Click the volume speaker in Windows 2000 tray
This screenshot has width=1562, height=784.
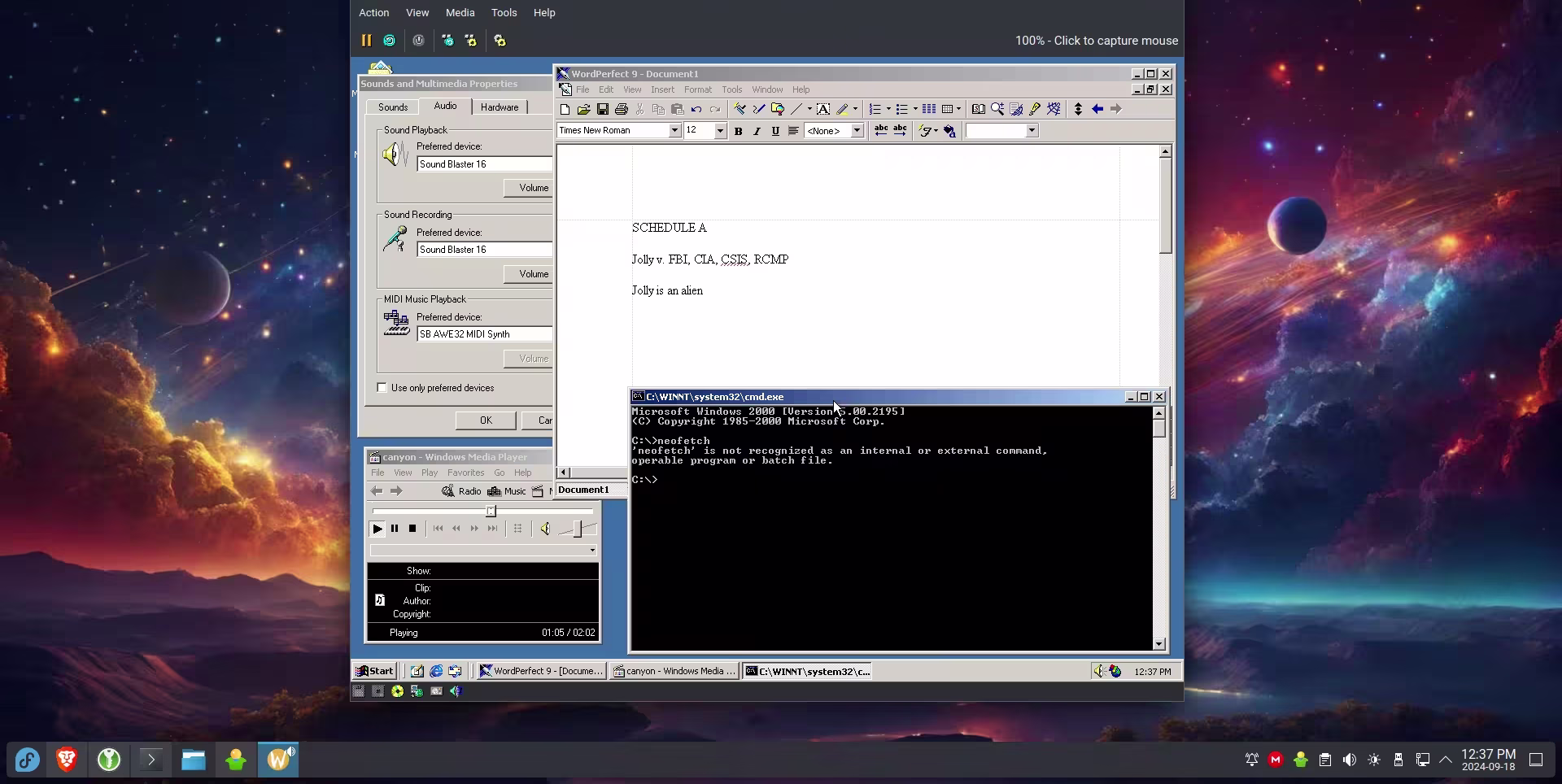pyautogui.click(x=1098, y=671)
